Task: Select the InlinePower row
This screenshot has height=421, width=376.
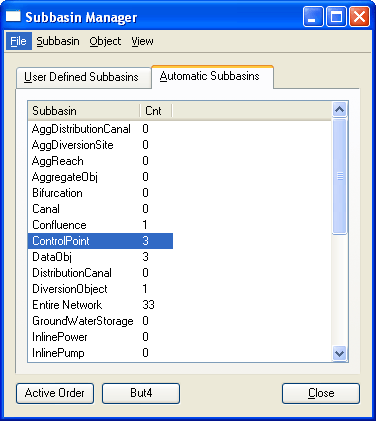Action: click(100, 337)
